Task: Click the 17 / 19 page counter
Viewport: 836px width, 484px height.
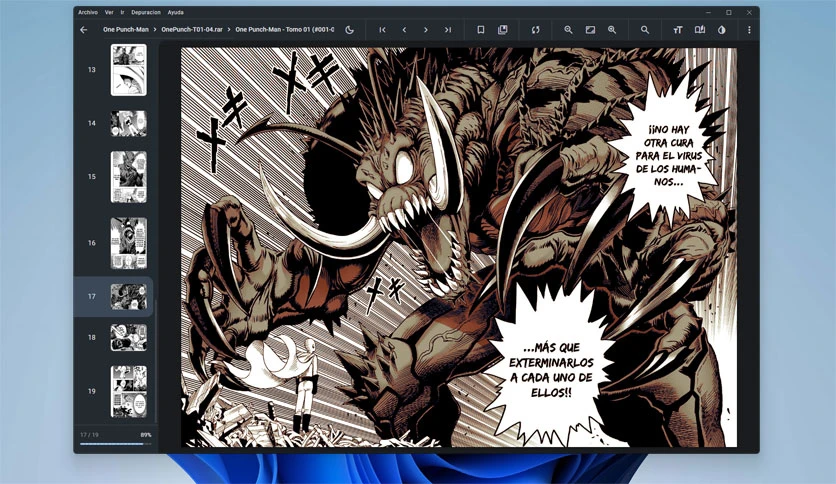Action: pyautogui.click(x=89, y=435)
